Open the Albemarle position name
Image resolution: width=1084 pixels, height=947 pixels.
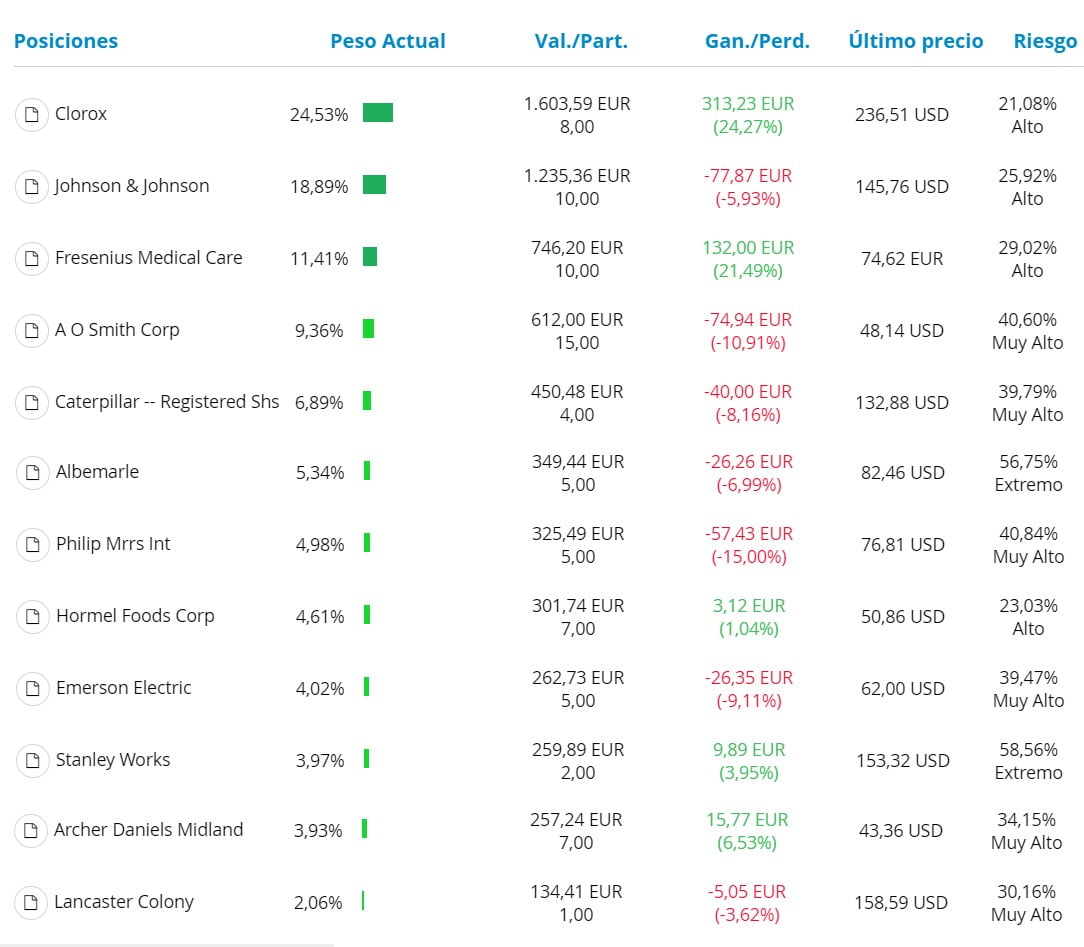tap(97, 471)
